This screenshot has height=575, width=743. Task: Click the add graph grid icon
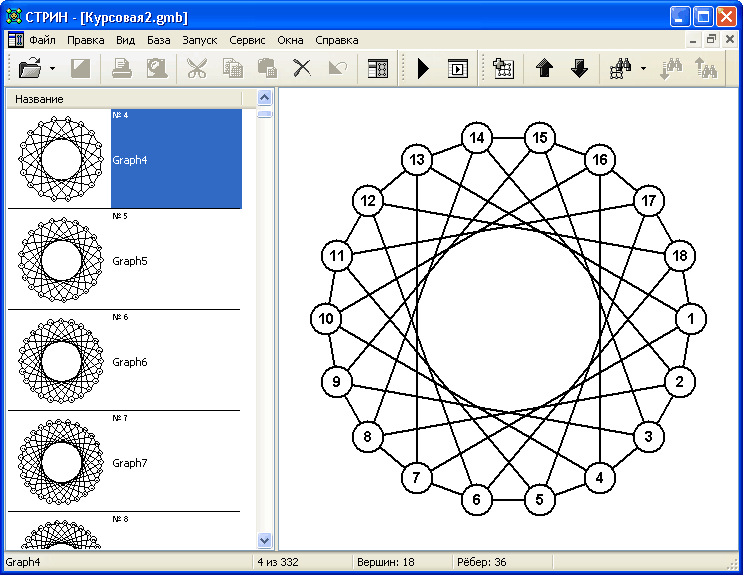504,69
